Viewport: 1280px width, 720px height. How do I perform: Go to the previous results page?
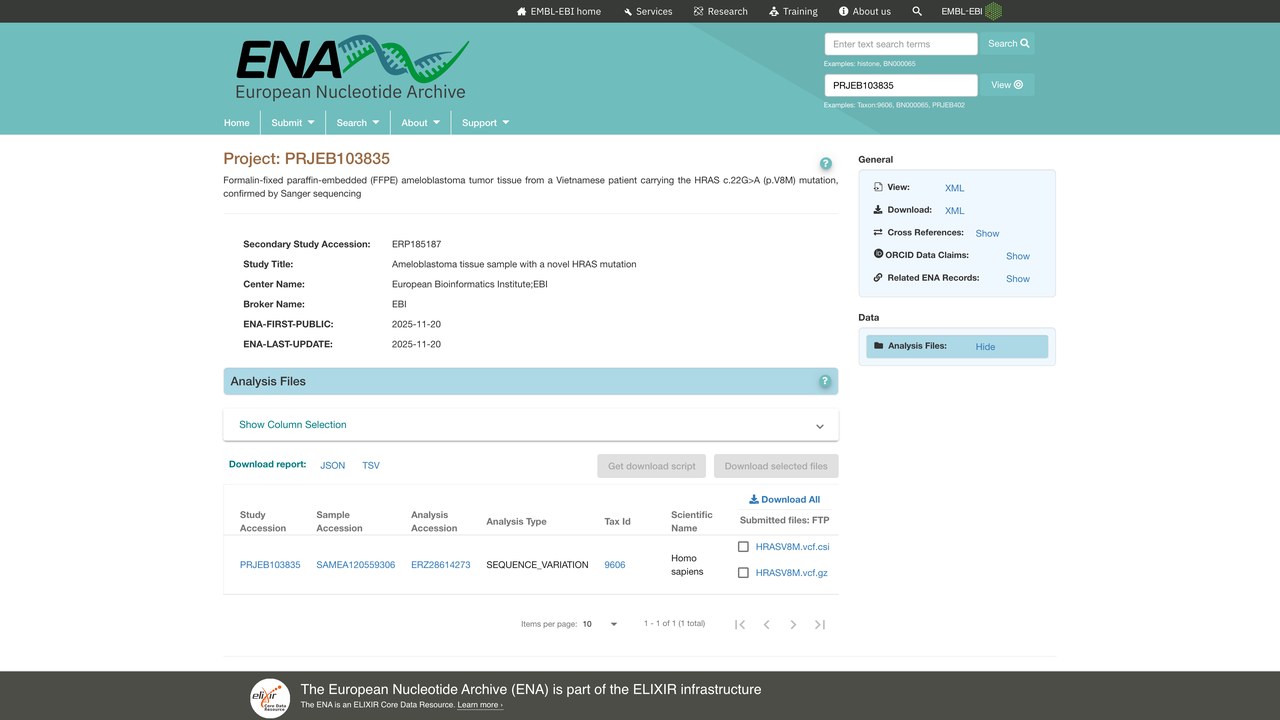(x=767, y=624)
